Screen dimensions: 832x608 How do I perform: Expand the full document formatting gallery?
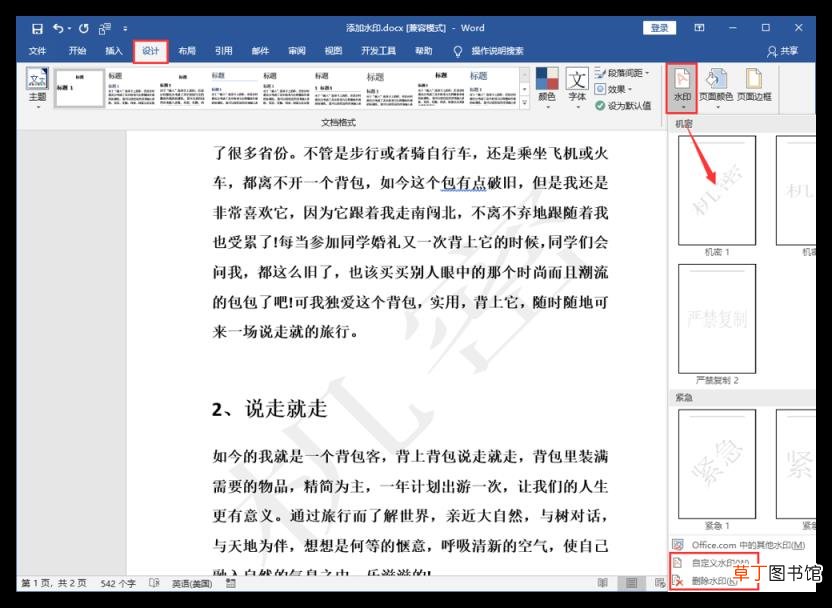pyautogui.click(x=524, y=103)
